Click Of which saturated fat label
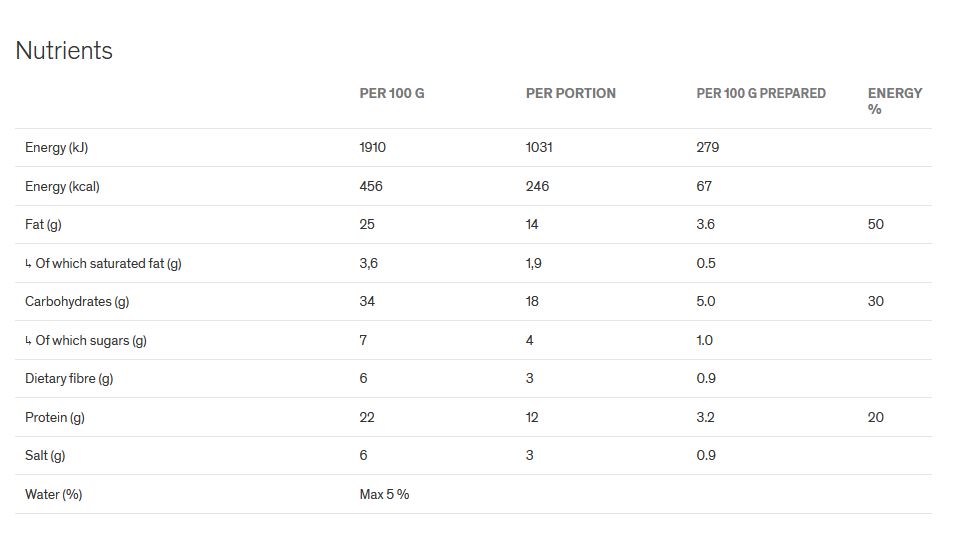The height and width of the screenshot is (549, 954). click(x=107, y=264)
